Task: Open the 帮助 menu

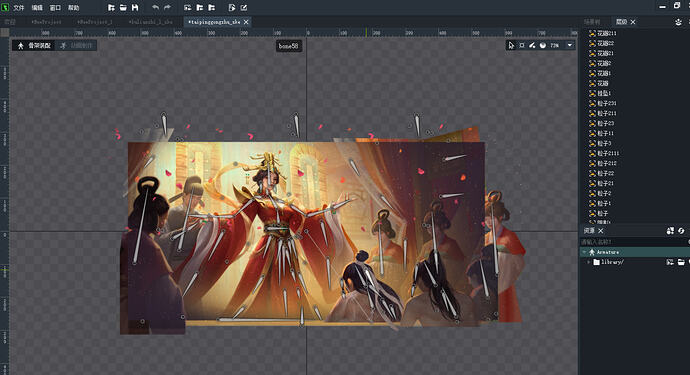Action: (x=73, y=8)
